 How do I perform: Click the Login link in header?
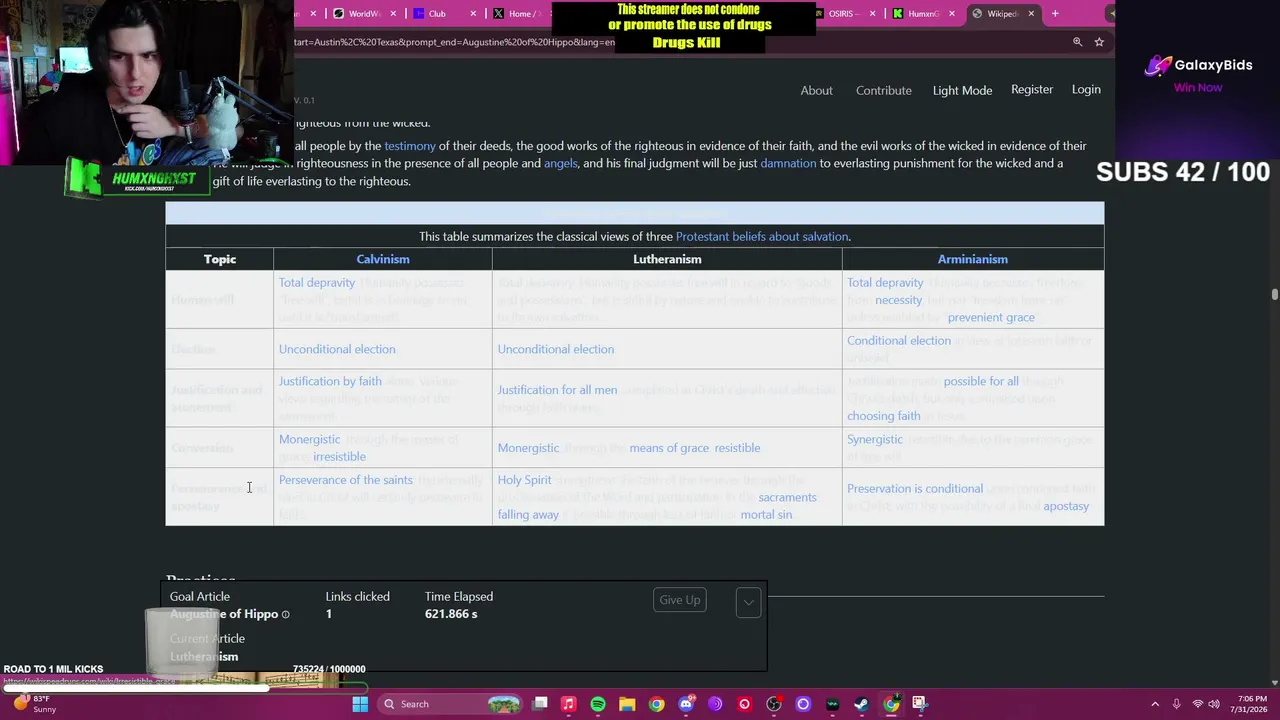coord(1086,89)
